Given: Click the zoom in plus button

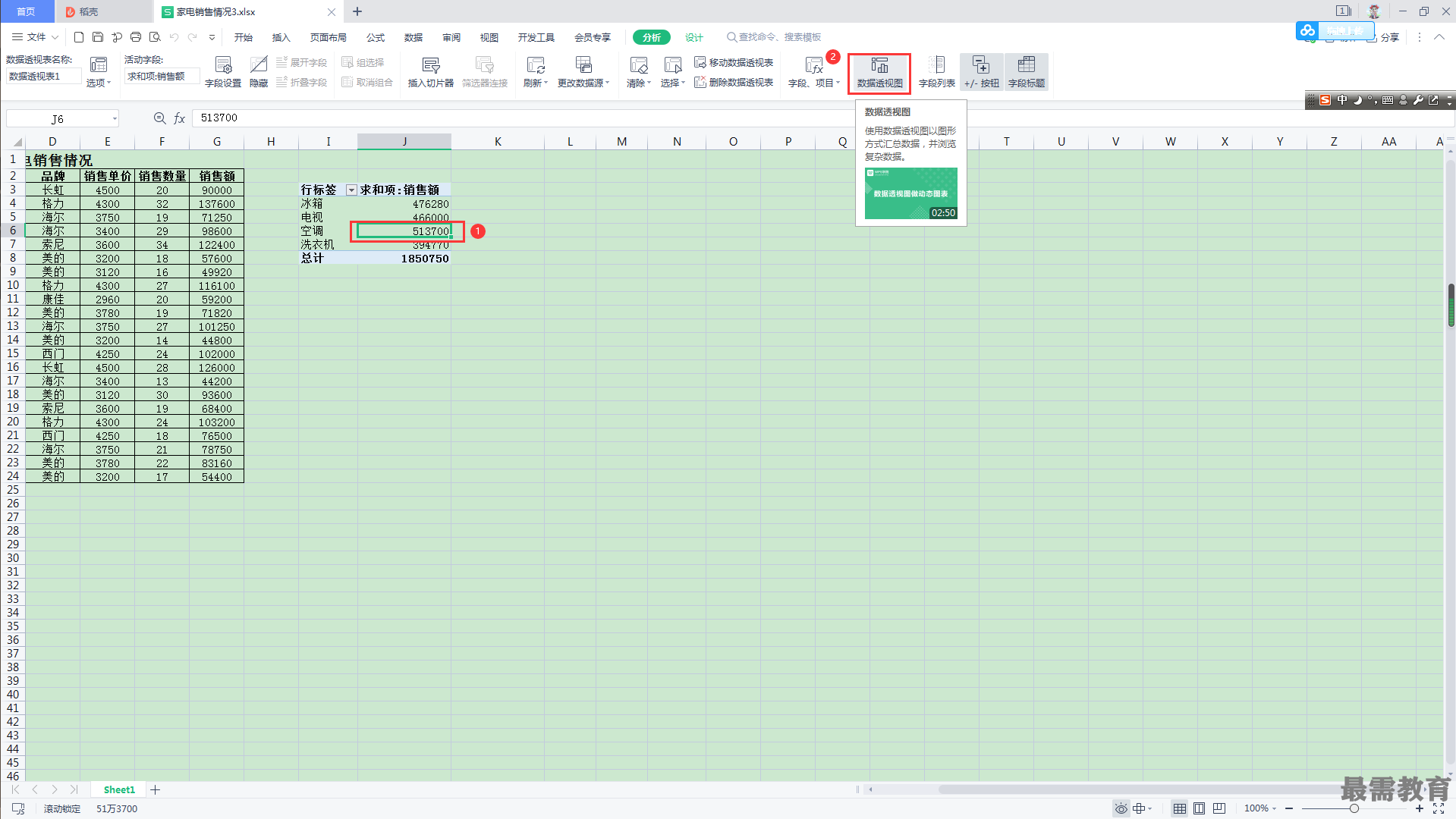Looking at the screenshot, I should click(x=1420, y=808).
